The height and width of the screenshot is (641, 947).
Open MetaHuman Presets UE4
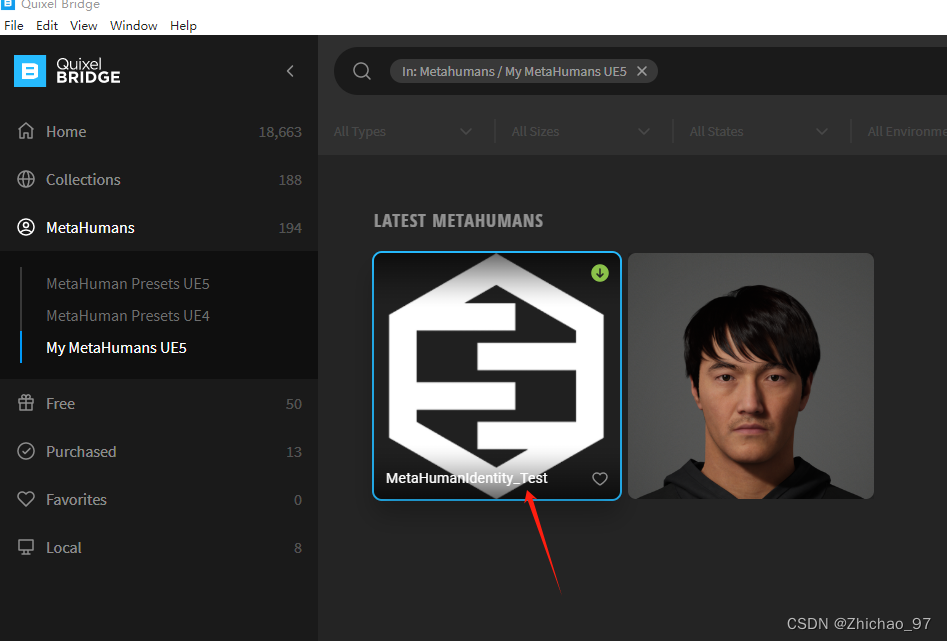coord(128,315)
